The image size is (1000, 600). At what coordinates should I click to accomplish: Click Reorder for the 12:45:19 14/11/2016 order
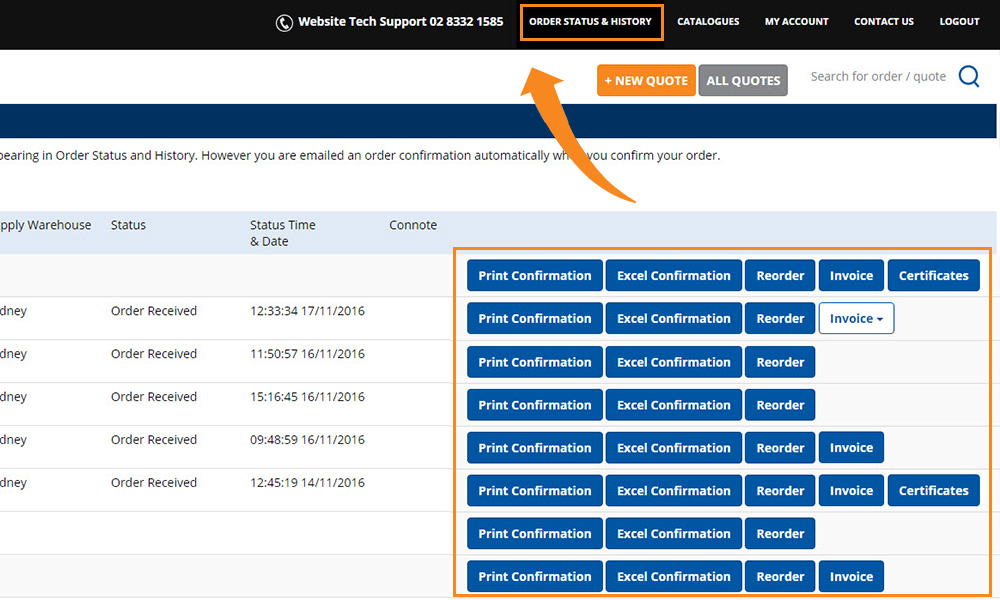780,491
